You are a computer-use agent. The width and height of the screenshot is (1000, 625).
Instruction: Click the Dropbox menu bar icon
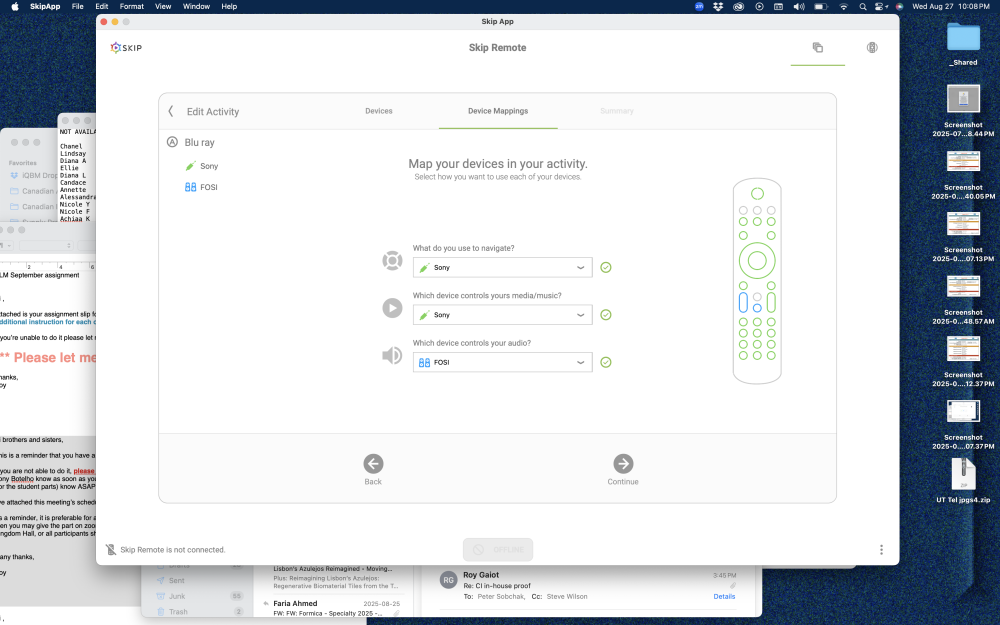coord(718,6)
